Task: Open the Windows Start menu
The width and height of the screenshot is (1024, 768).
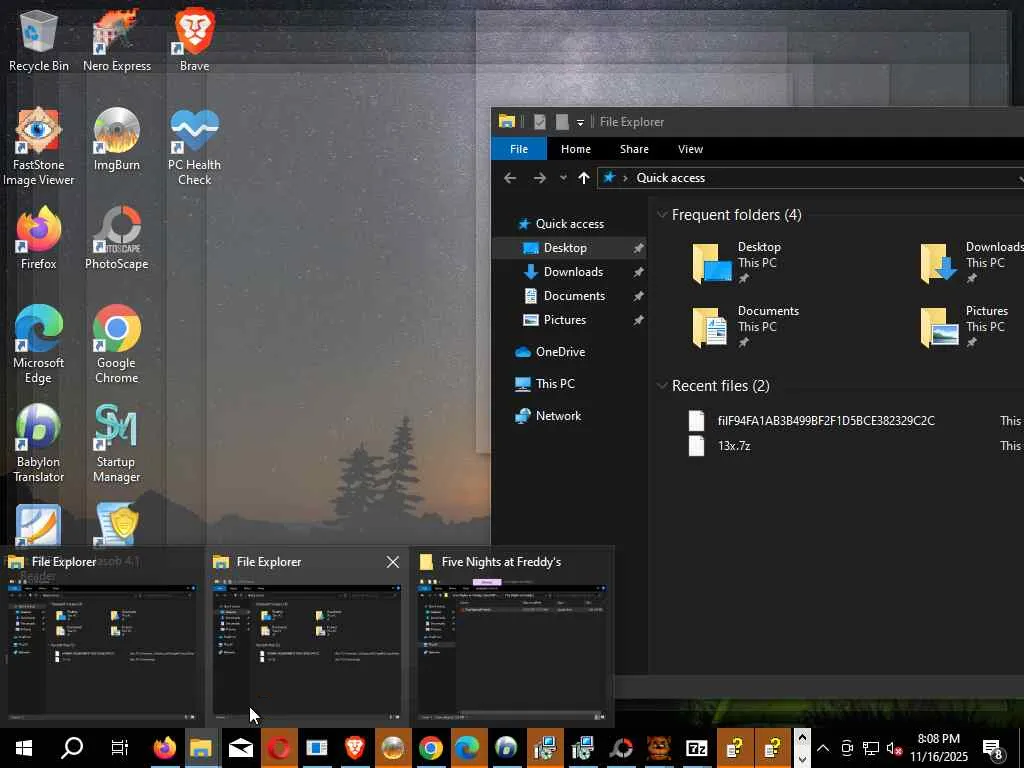Action: [x=24, y=748]
